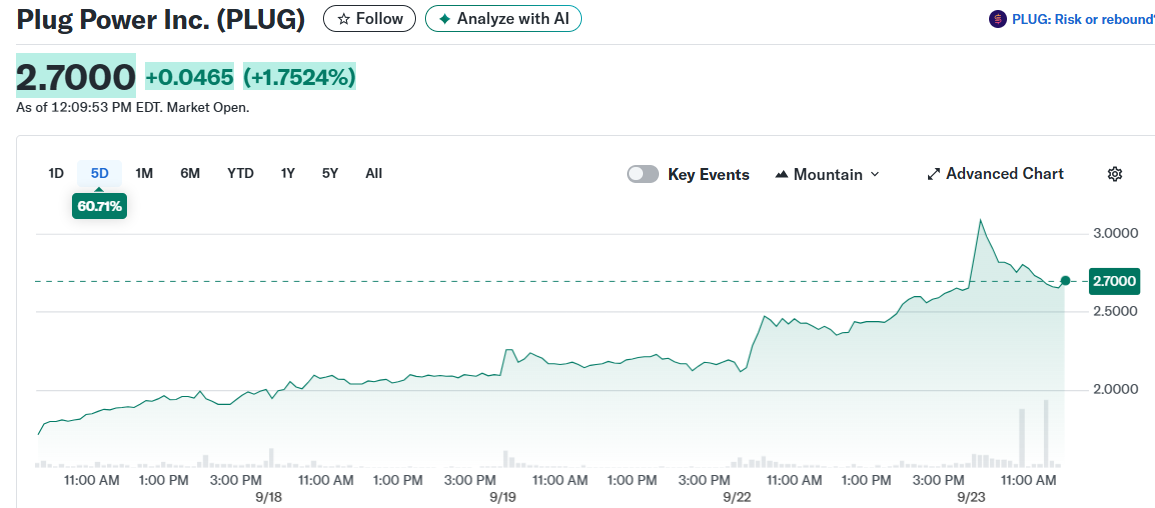Image resolution: width=1155 pixels, height=508 pixels.
Task: Toggle the Key Events switch
Action: click(x=643, y=174)
